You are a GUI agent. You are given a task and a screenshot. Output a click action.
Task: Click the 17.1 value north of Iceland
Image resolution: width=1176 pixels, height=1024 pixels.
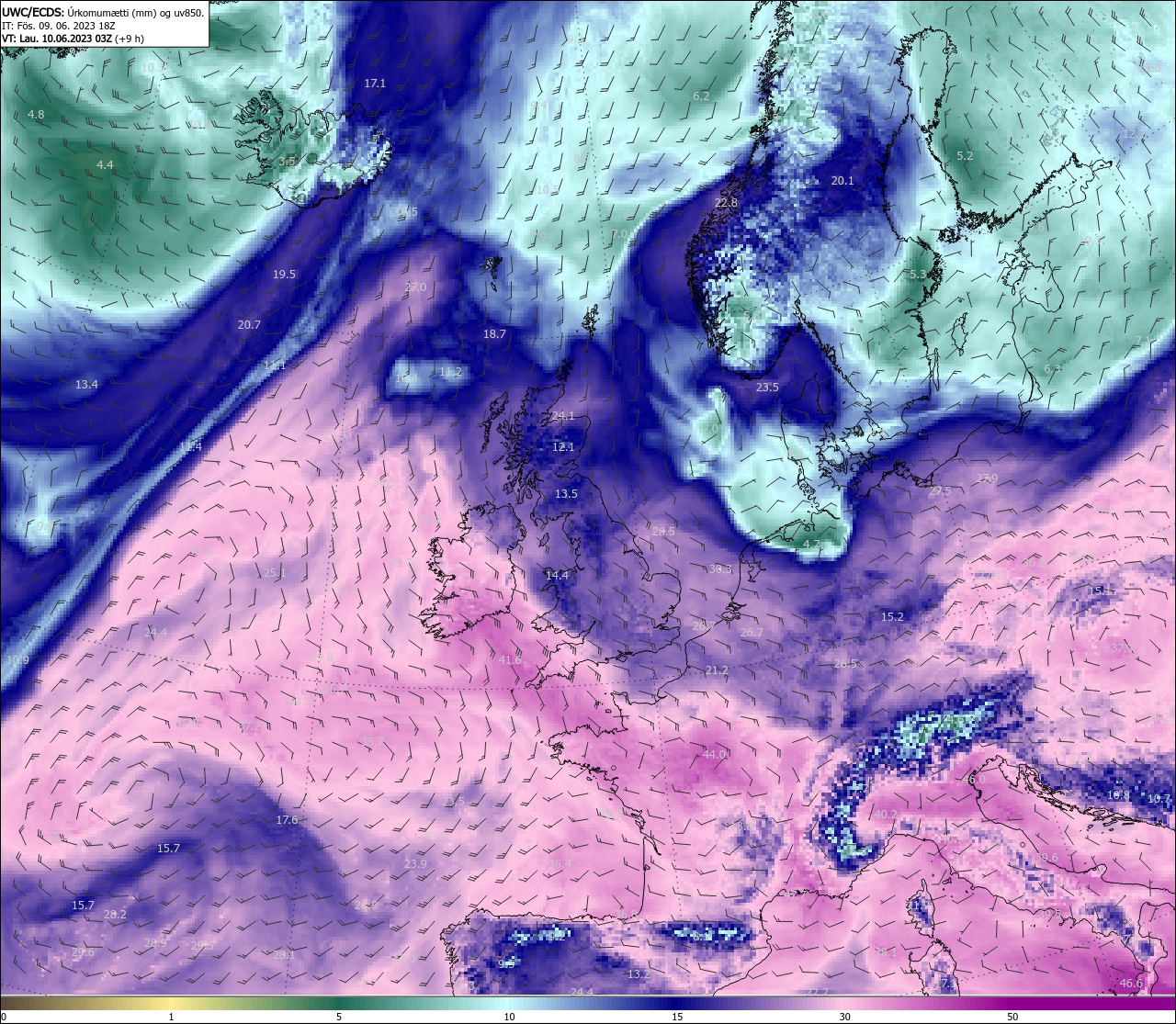(x=375, y=83)
